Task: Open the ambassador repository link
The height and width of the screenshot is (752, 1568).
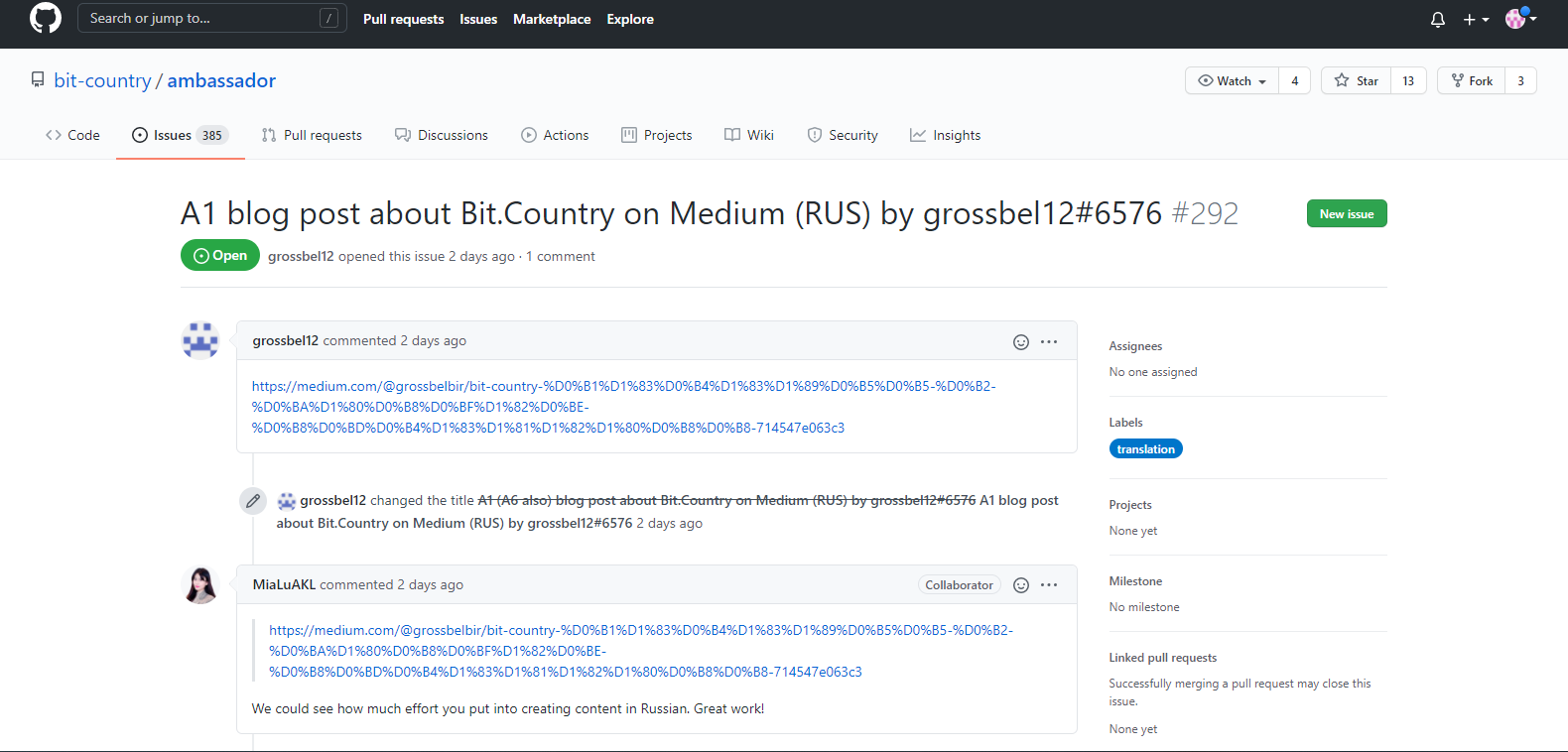Action: (221, 80)
